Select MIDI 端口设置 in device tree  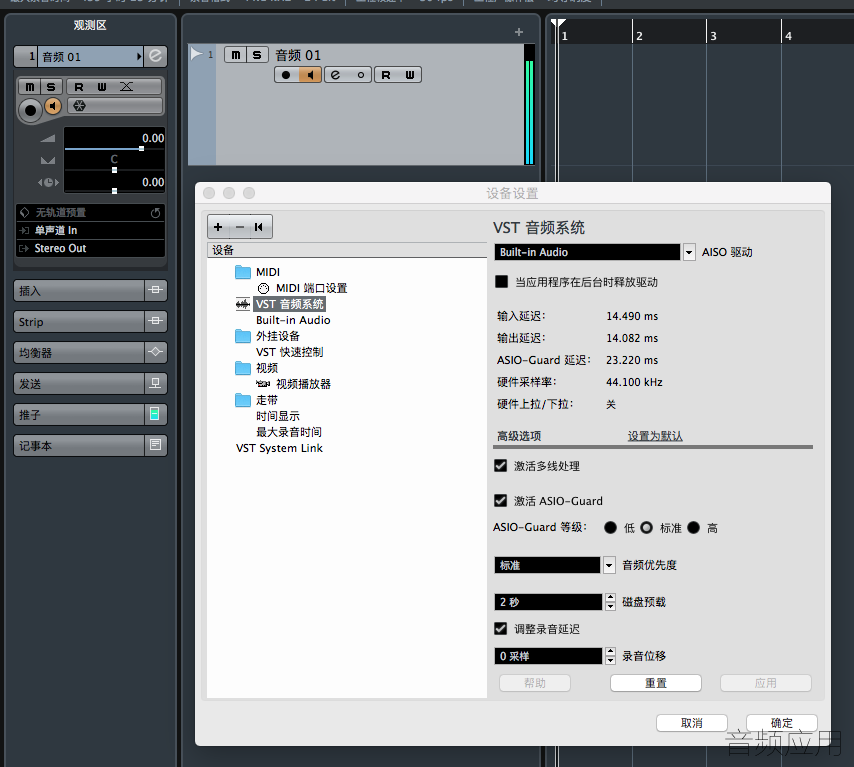(x=311, y=288)
